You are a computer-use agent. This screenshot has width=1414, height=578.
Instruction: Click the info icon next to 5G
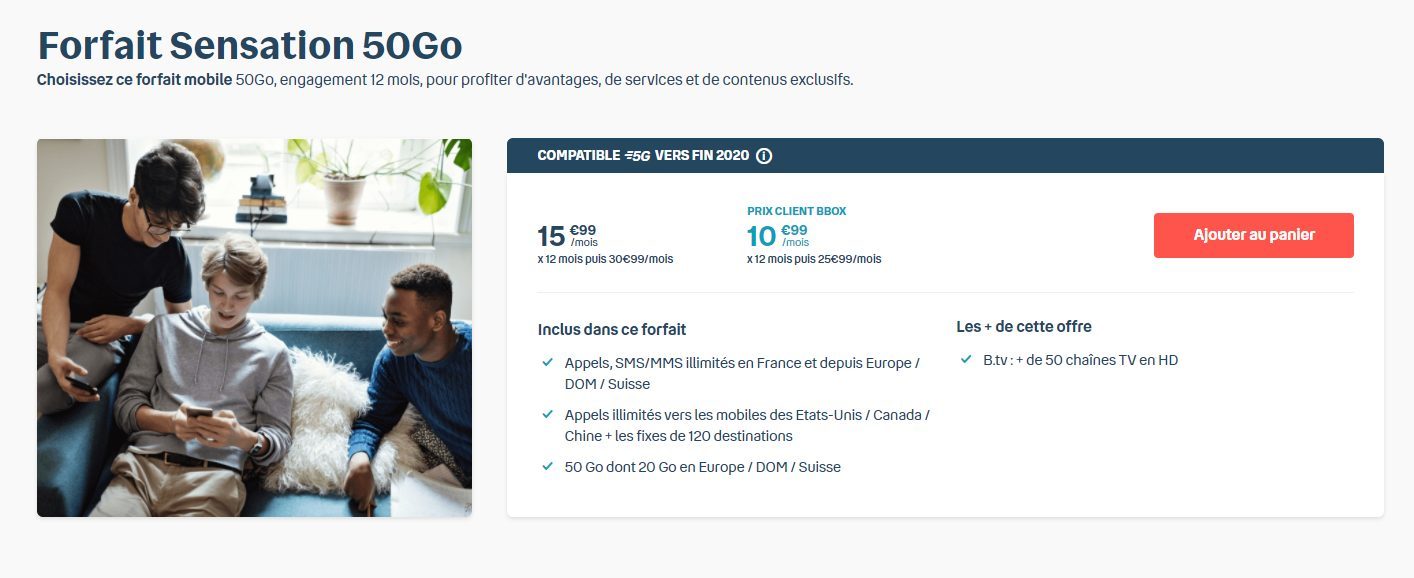[x=764, y=156]
